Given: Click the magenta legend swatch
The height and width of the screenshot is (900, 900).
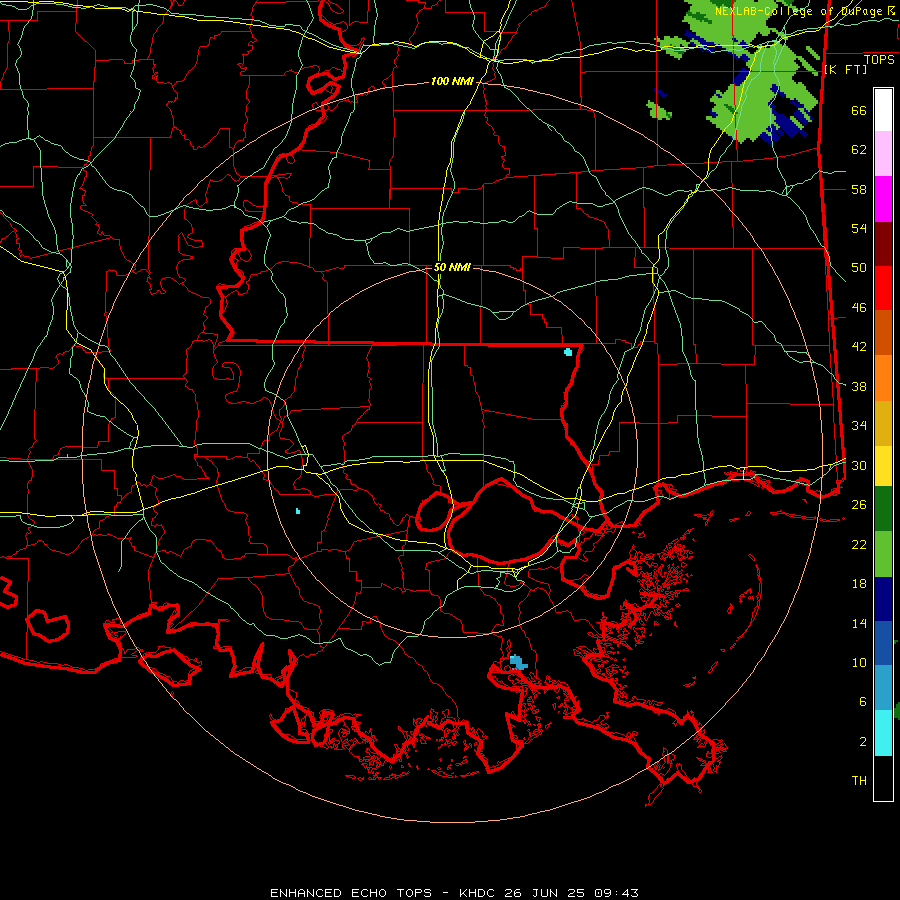Looking at the screenshot, I should click(883, 199).
